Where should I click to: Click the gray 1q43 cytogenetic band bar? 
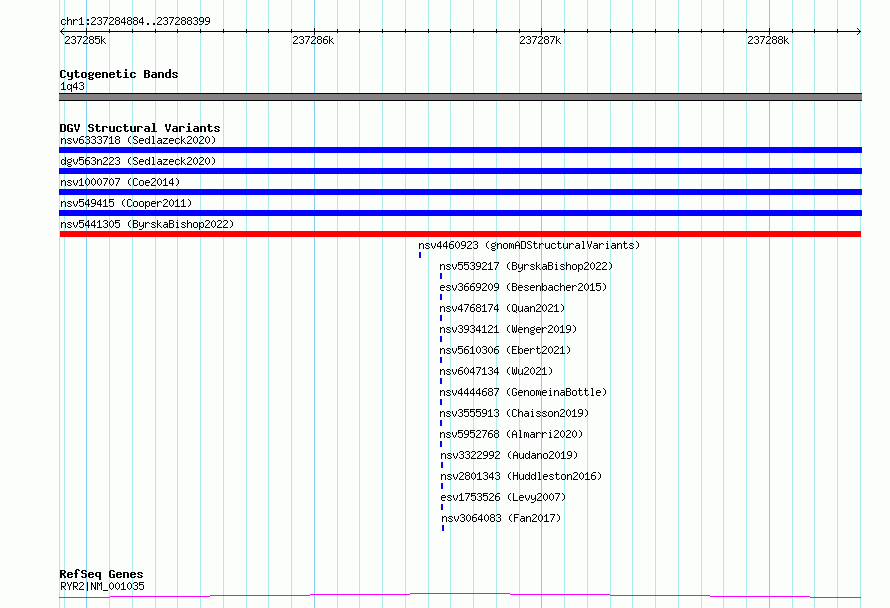[460, 97]
